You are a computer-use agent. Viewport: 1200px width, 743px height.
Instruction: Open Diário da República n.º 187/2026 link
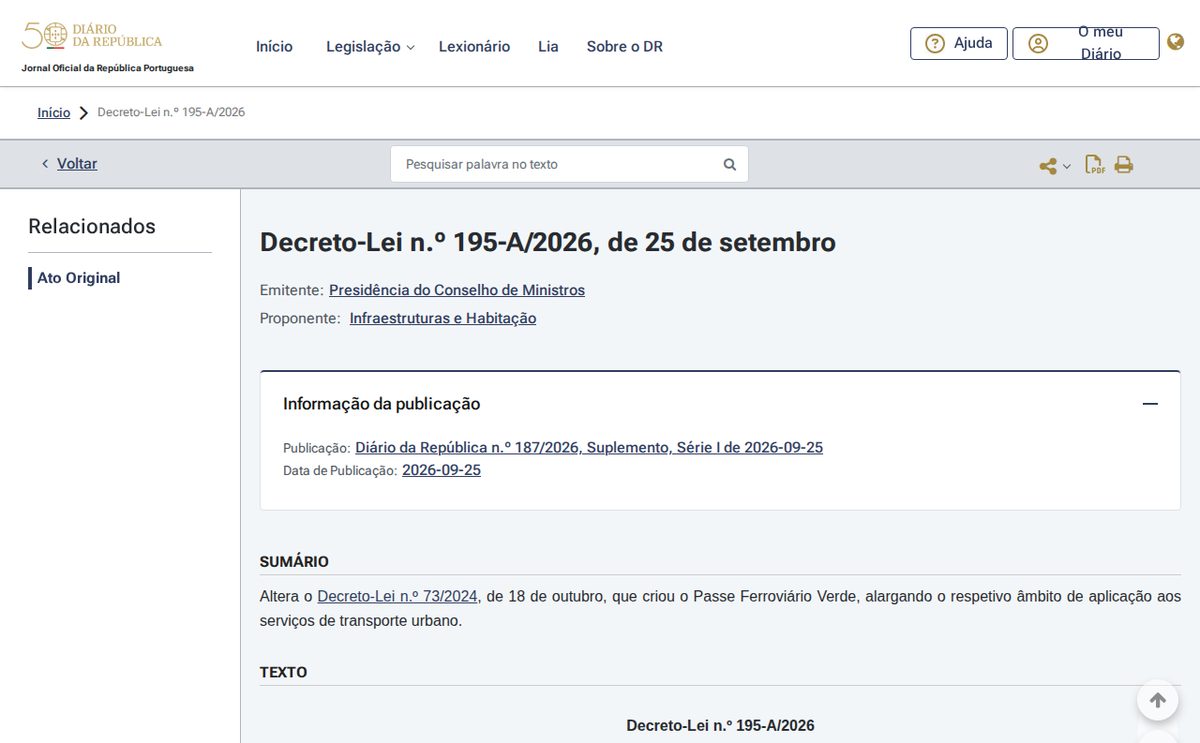point(589,448)
